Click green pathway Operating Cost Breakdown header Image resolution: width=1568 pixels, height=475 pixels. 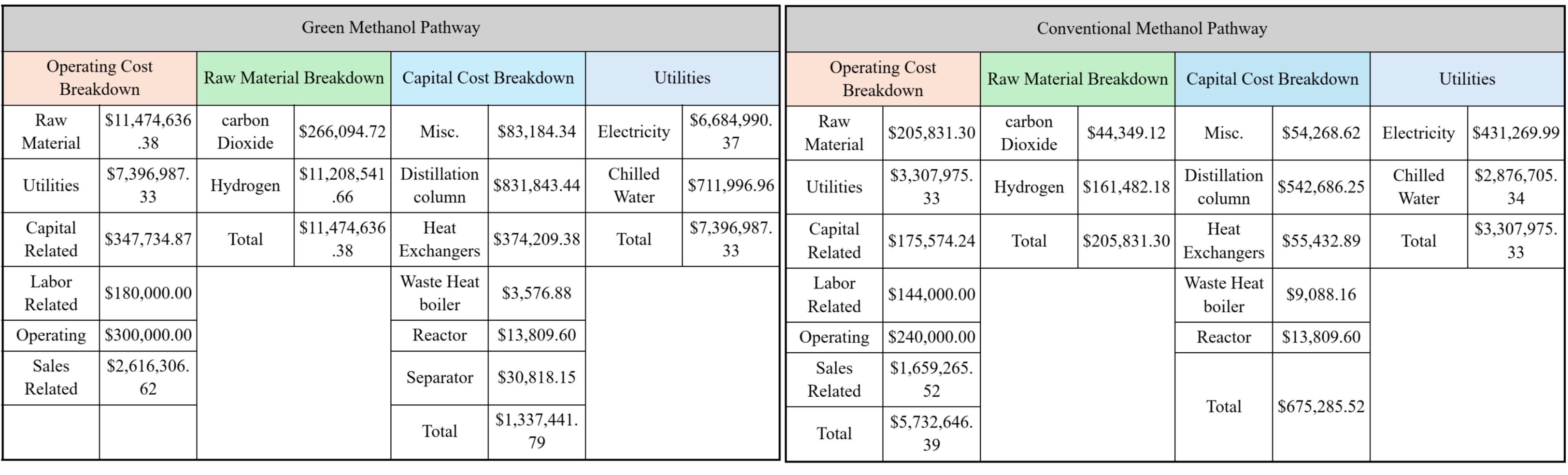(100, 78)
